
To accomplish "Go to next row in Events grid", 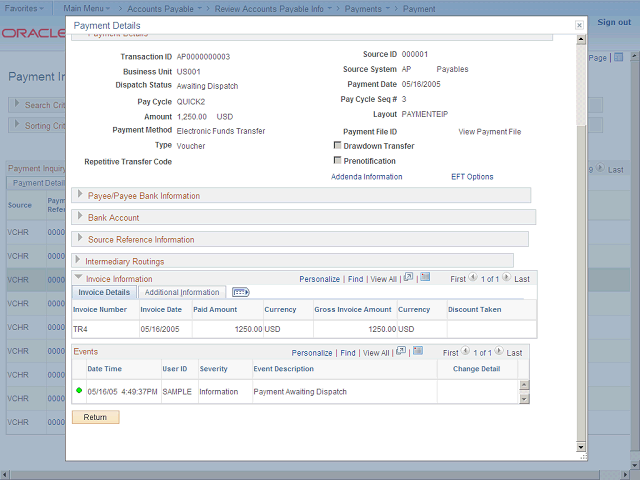I will point(499,351).
